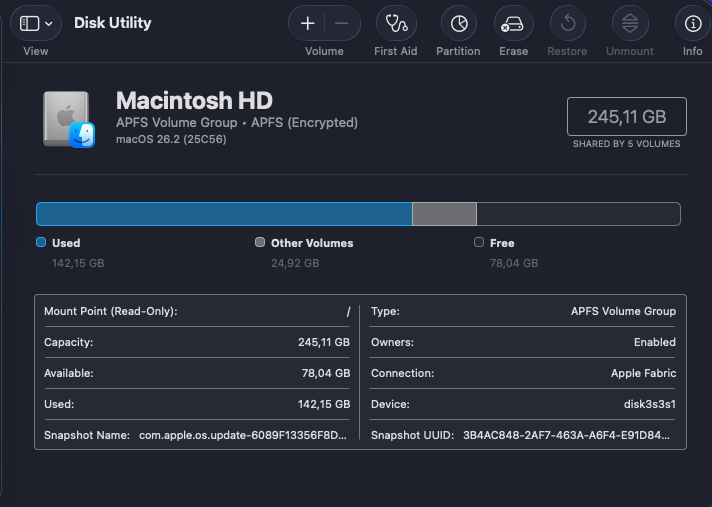
Task: Click the '78,04 GB' value under Free legend
Action: pos(514,263)
